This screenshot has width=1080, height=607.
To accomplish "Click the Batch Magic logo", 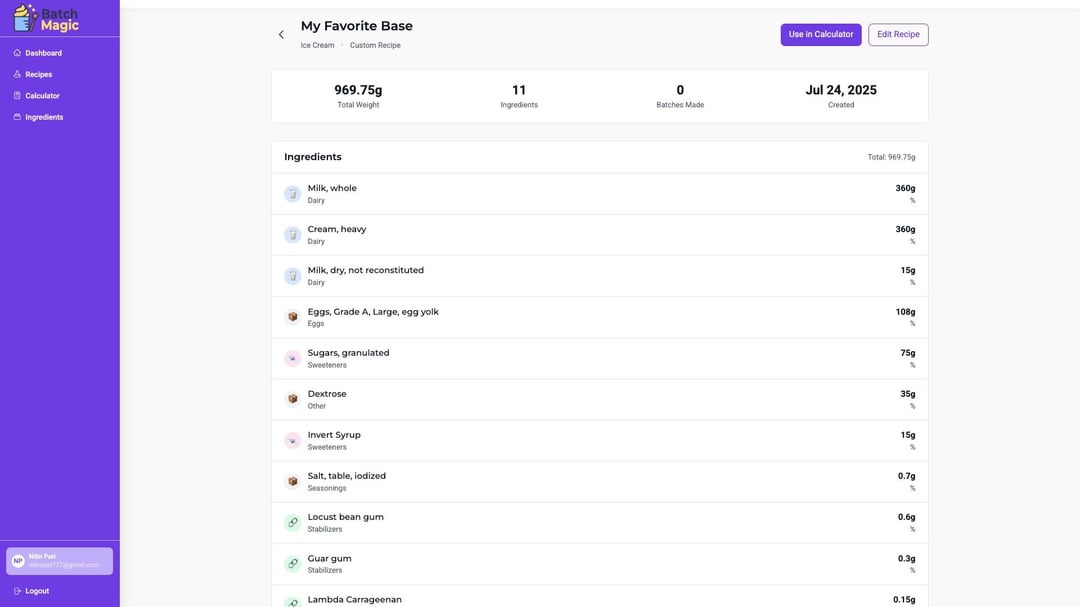I will coord(46,18).
